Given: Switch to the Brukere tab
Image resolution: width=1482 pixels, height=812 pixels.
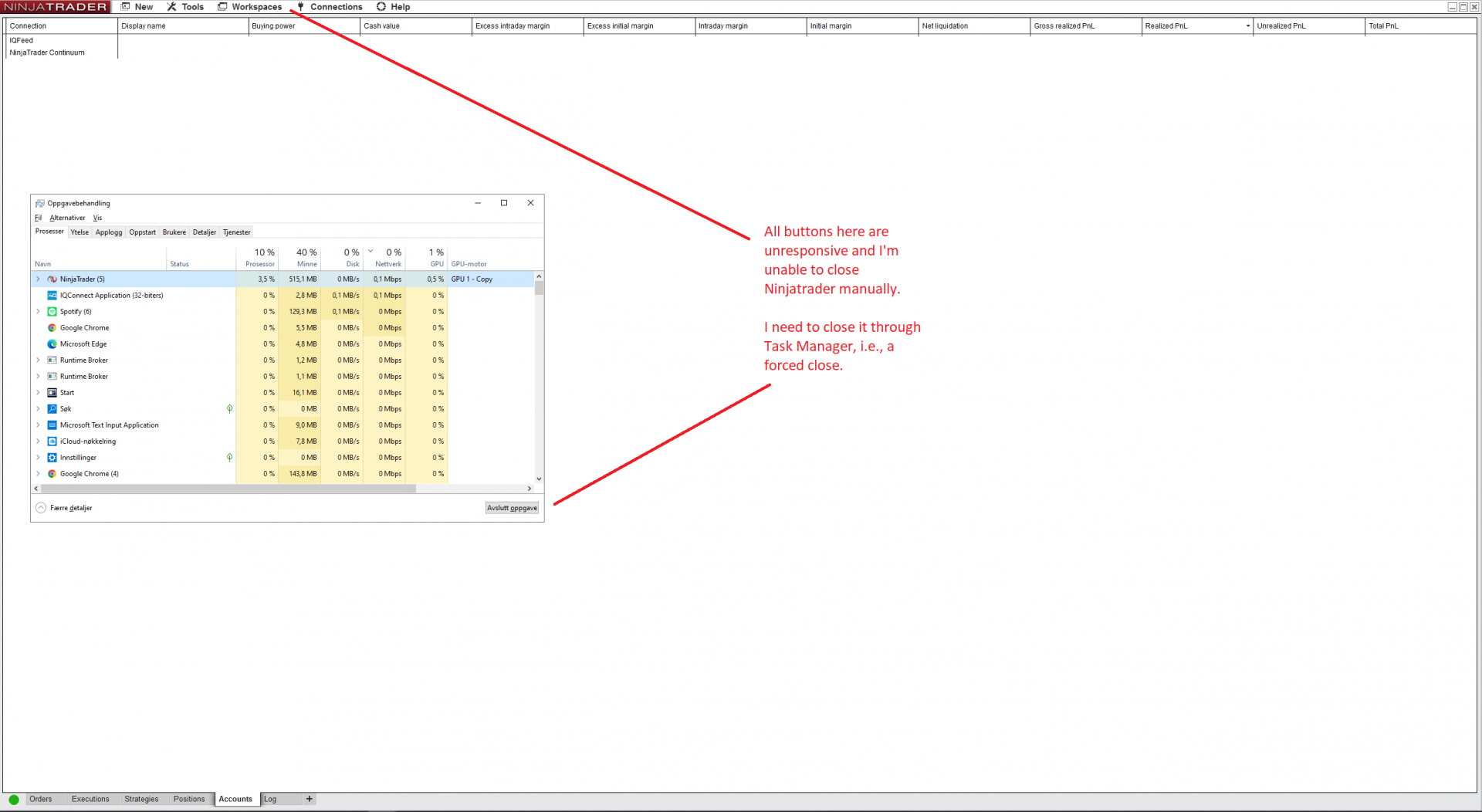Looking at the screenshot, I should [174, 232].
